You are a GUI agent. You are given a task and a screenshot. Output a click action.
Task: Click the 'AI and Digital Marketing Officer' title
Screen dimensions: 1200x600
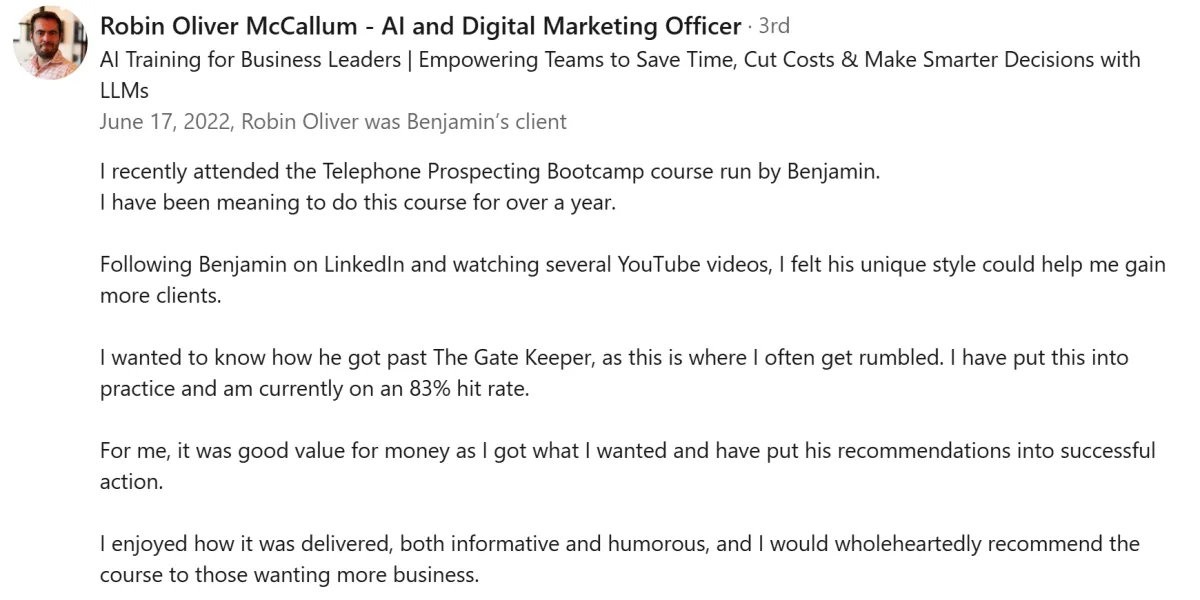click(562, 26)
